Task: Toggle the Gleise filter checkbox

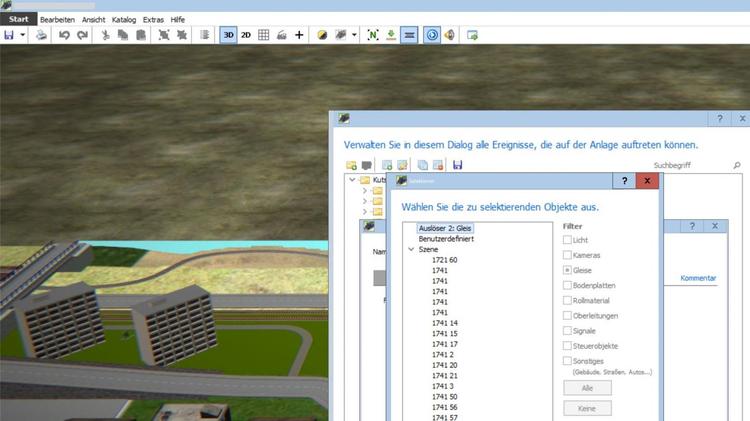Action: [568, 270]
